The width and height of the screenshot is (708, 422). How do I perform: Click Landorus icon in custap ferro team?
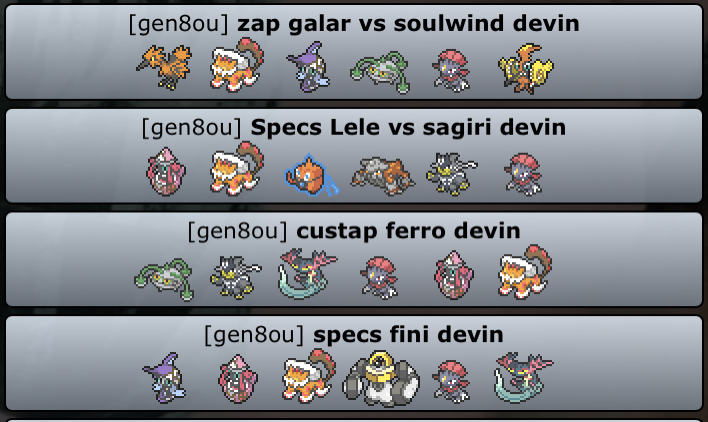(x=525, y=272)
